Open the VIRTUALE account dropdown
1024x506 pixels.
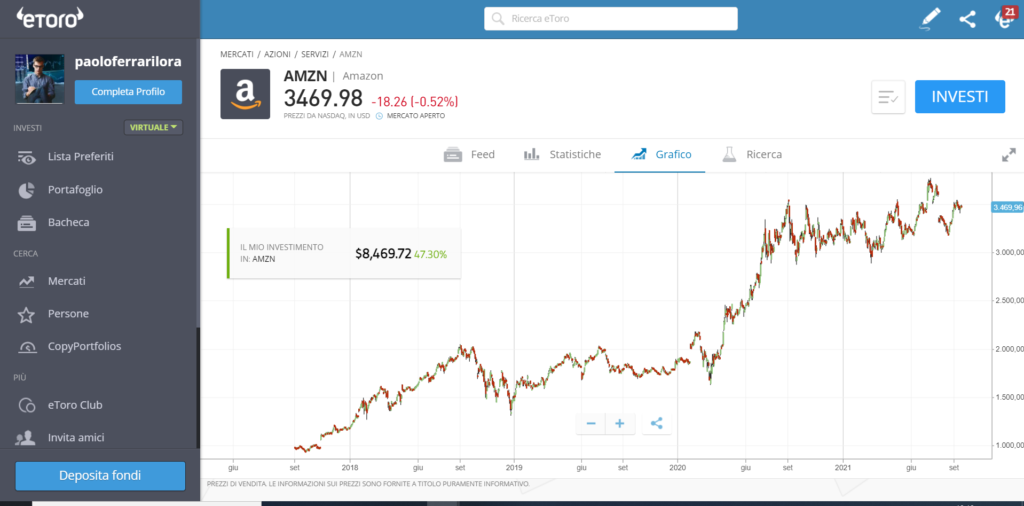click(x=153, y=127)
